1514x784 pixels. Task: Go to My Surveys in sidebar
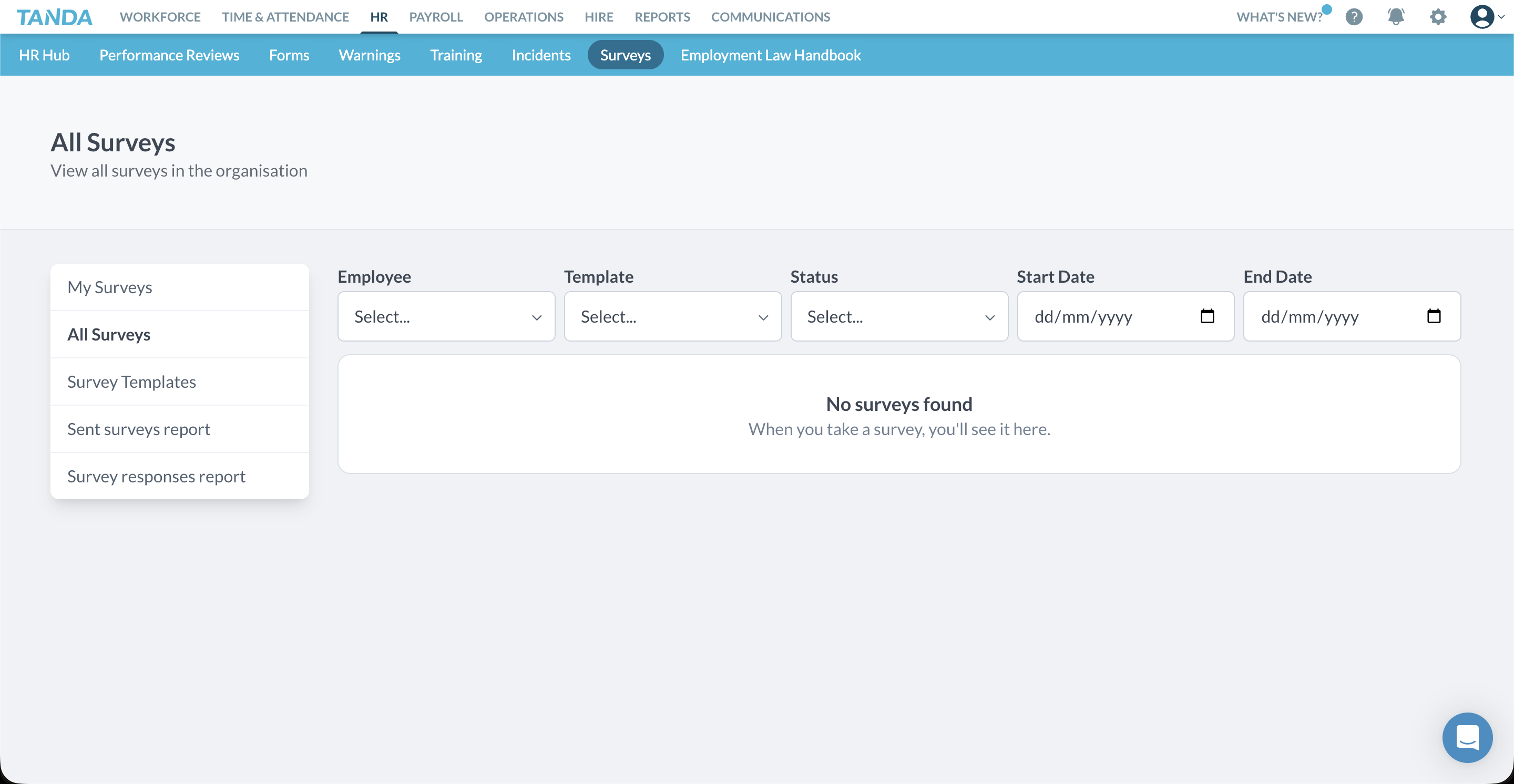pos(109,287)
